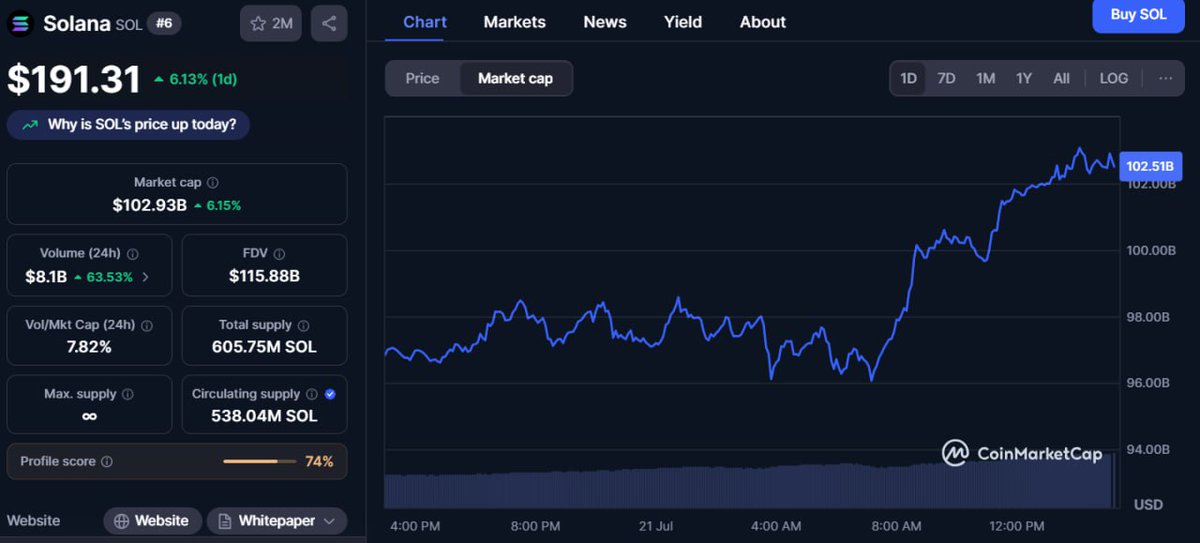Click the FDV info icon

click(280, 254)
